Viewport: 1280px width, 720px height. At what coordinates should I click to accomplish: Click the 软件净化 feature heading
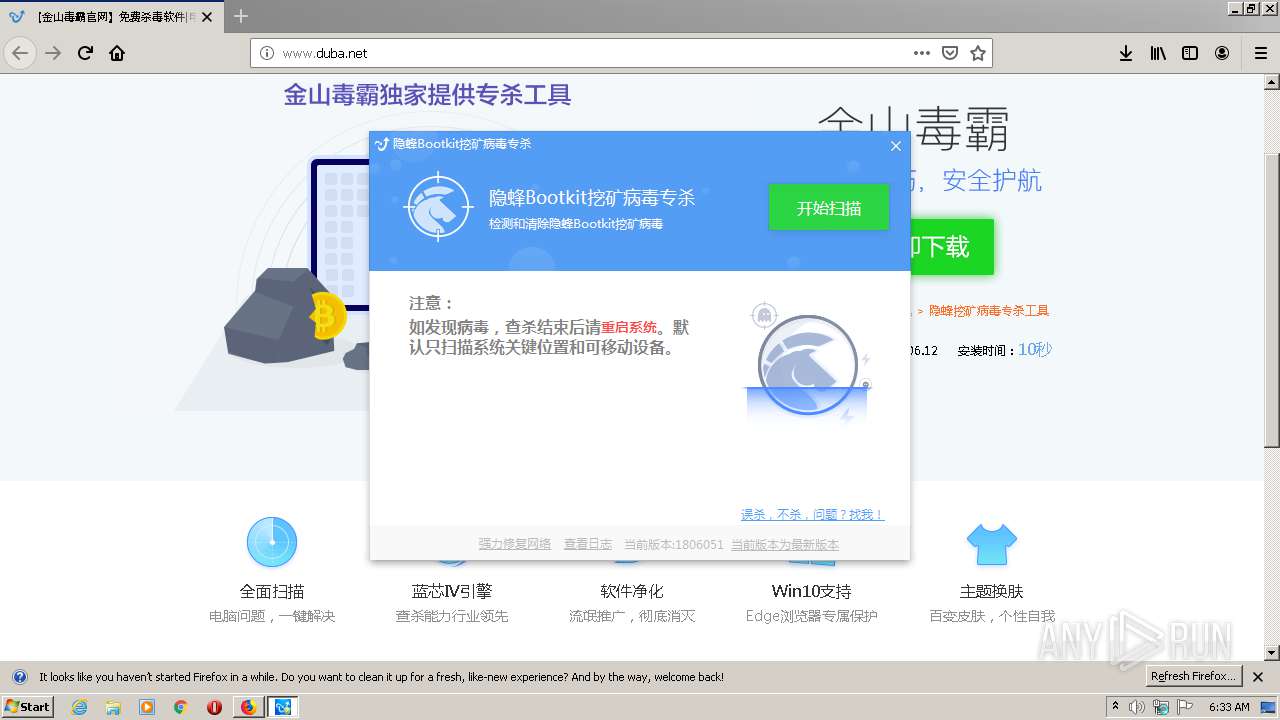point(632,591)
